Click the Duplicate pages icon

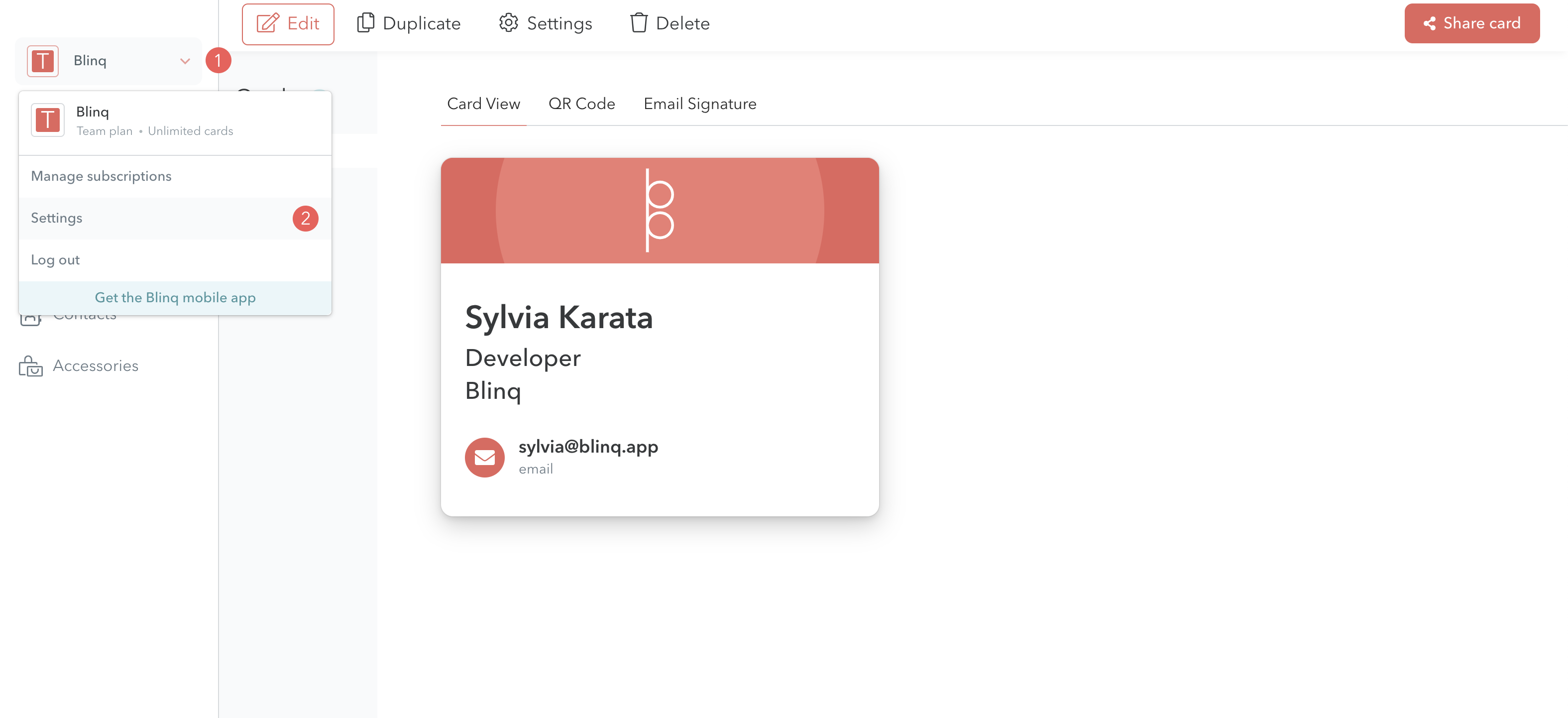click(365, 22)
